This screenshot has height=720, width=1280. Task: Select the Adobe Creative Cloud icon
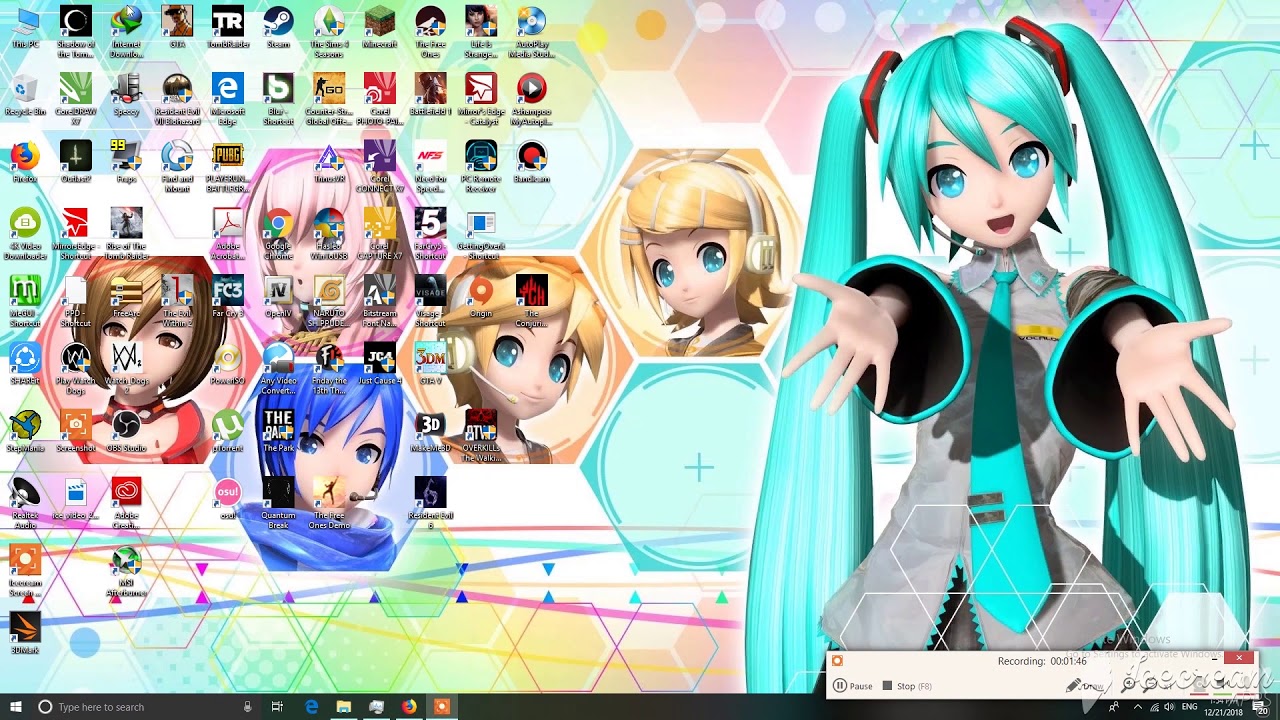click(126, 502)
